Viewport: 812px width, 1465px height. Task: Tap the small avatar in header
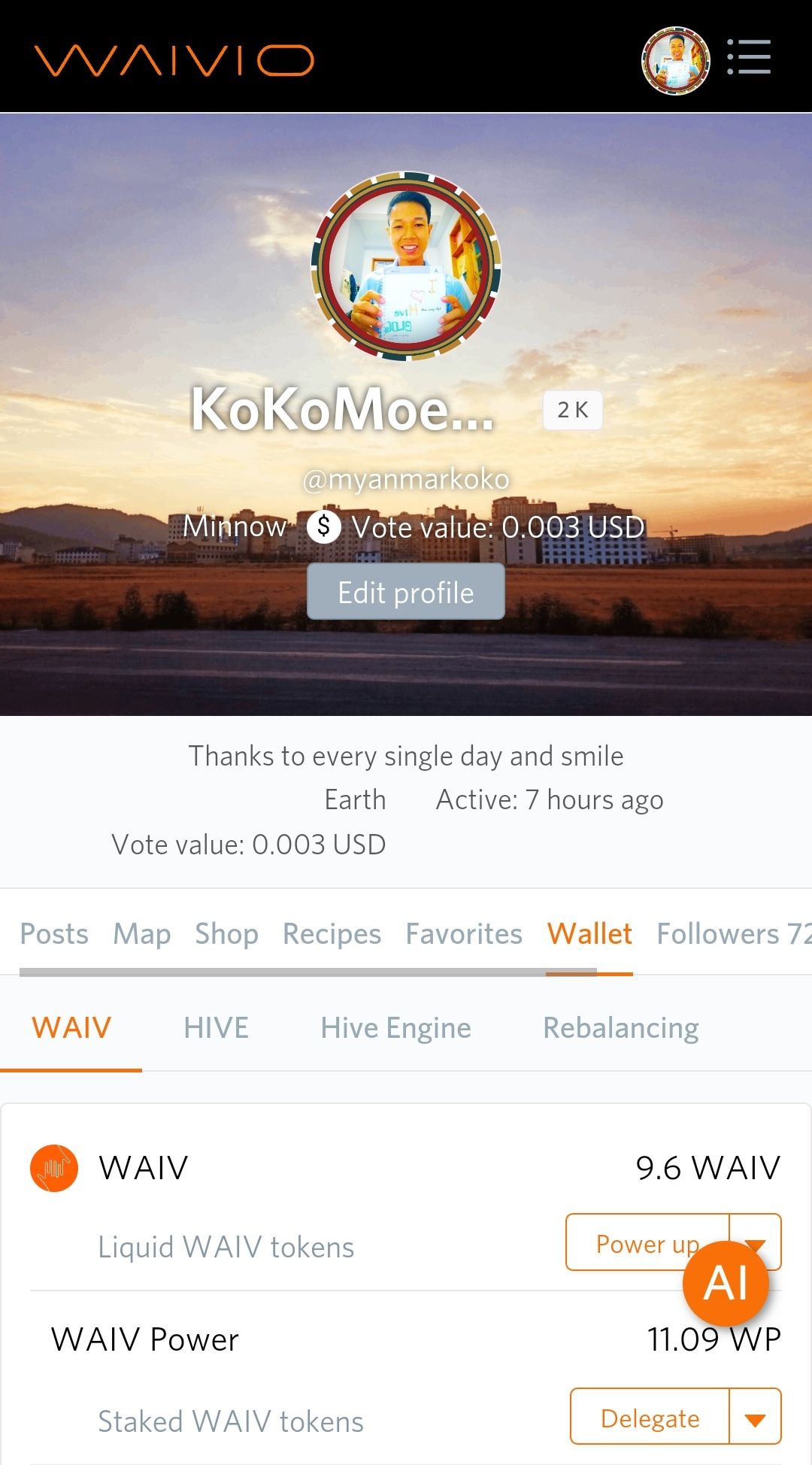pyautogui.click(x=675, y=60)
